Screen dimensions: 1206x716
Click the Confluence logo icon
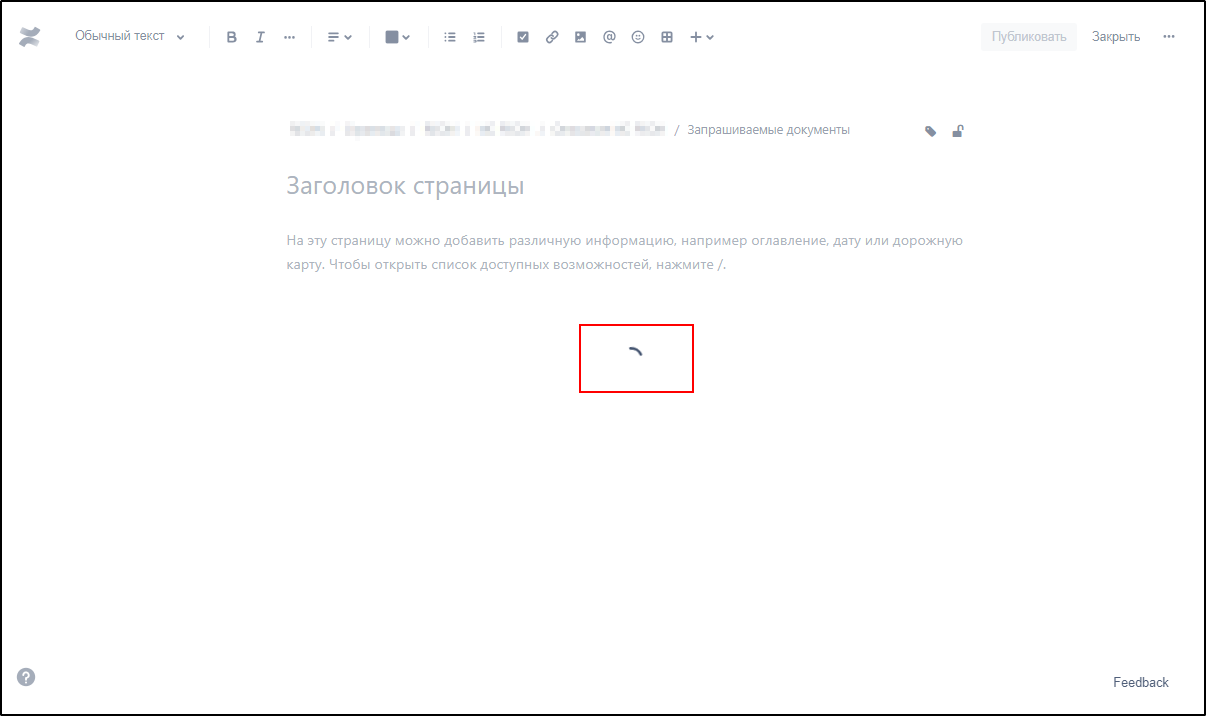click(x=29, y=37)
